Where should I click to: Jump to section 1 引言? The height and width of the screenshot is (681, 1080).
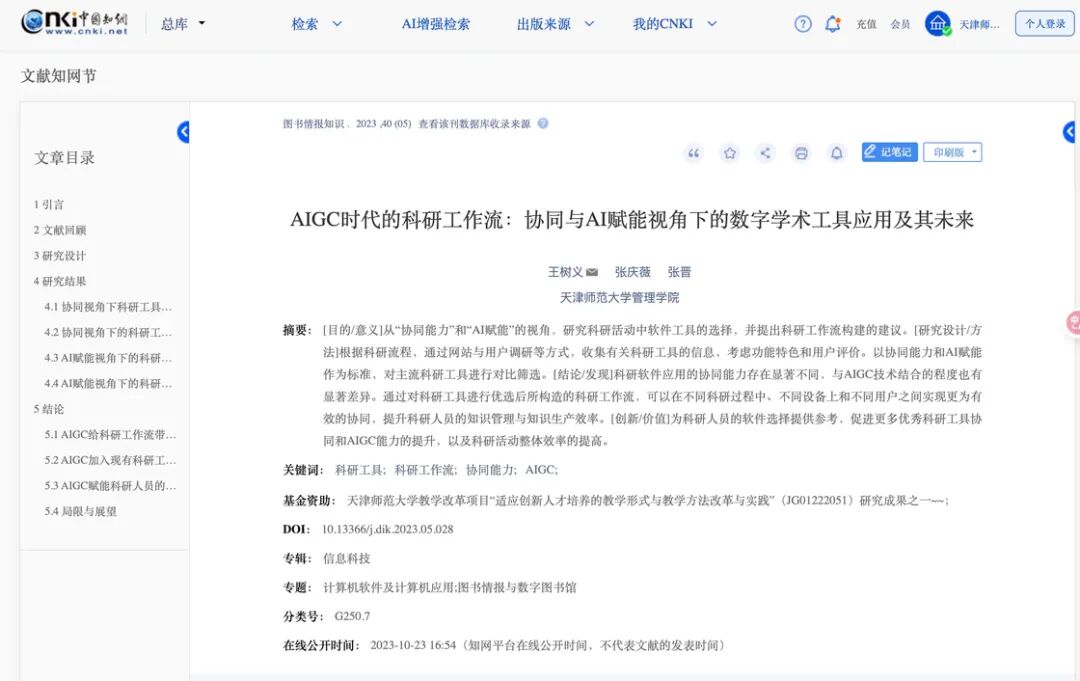[49, 205]
